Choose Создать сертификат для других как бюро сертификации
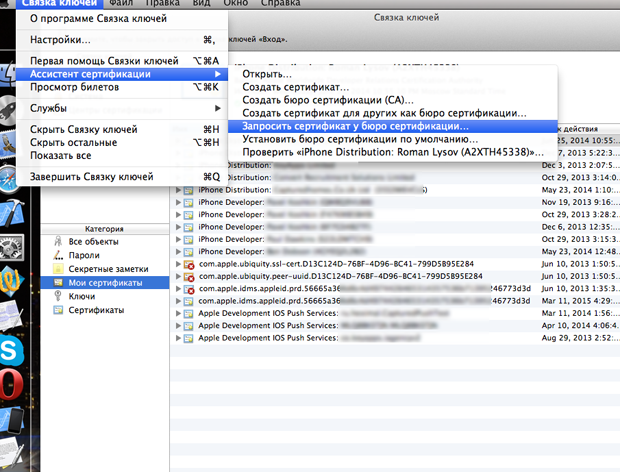This screenshot has height=472, width=620. tap(393, 113)
